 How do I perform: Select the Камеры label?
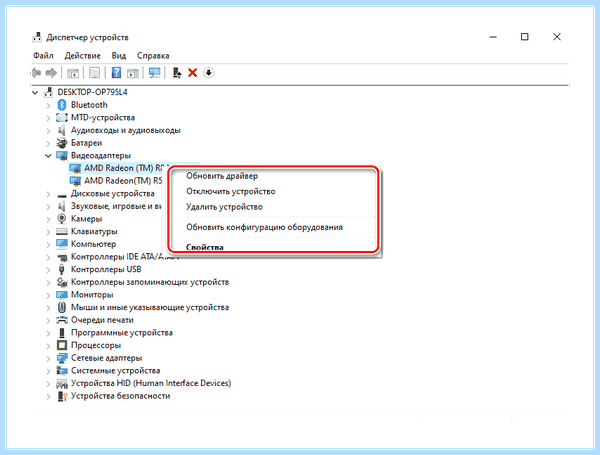click(x=86, y=219)
